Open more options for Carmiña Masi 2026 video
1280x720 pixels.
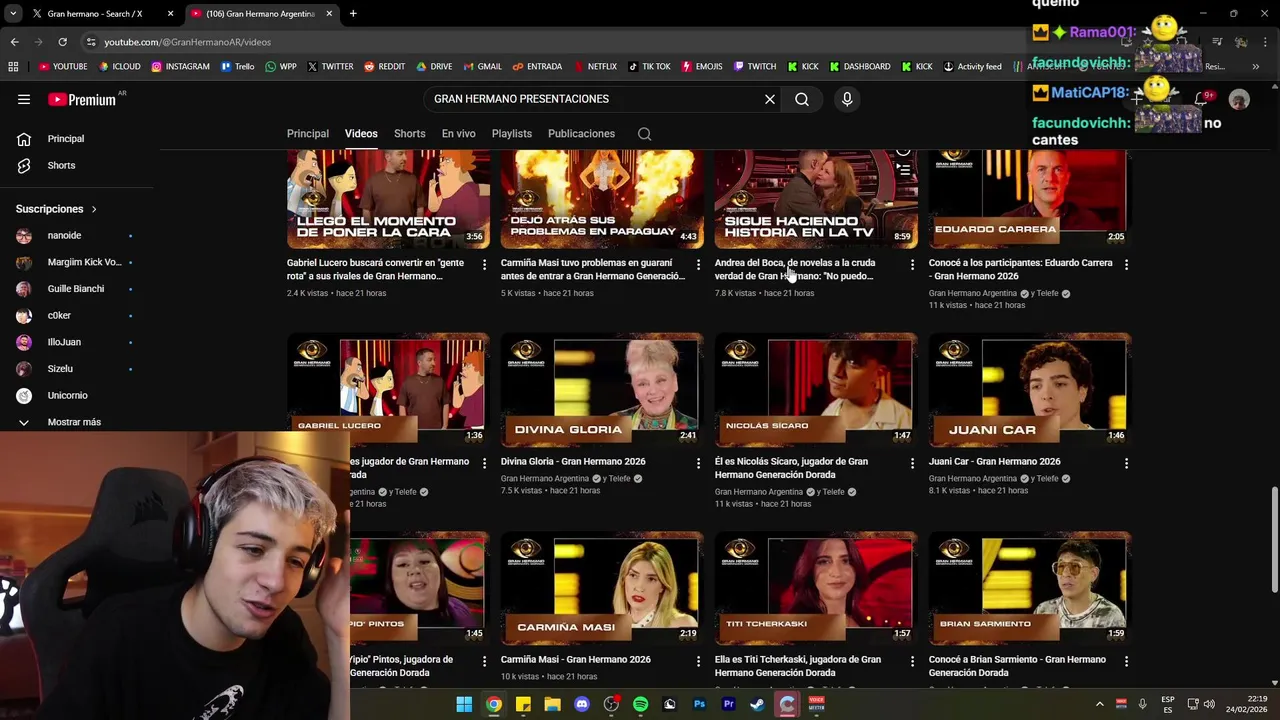point(698,661)
